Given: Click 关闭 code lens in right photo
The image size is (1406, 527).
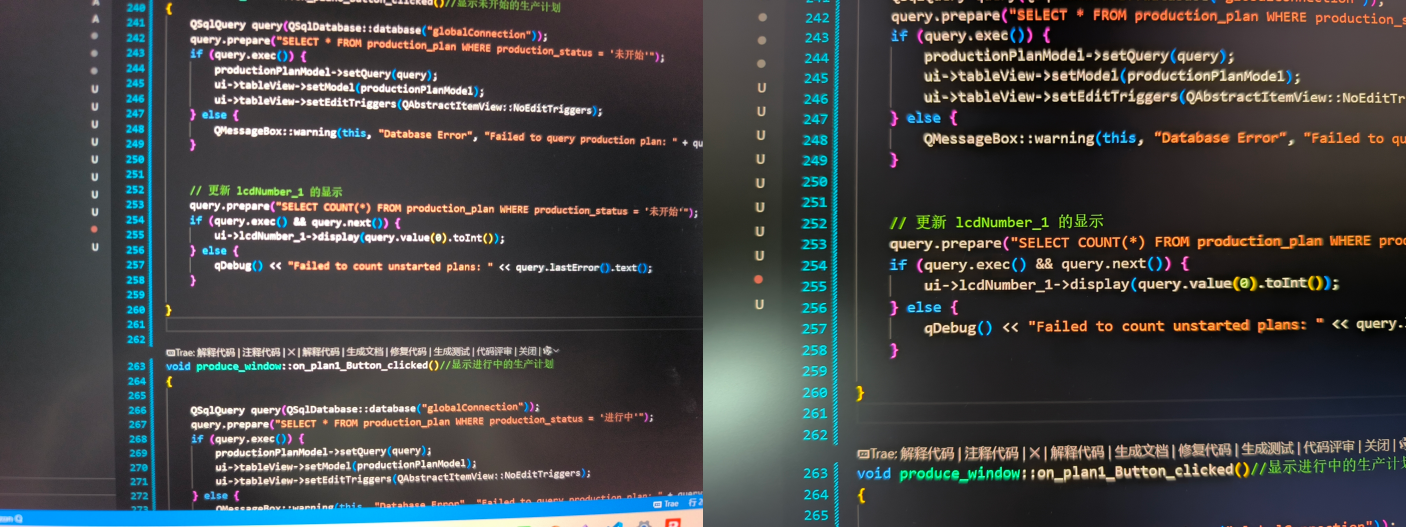Looking at the screenshot, I should [1377, 446].
